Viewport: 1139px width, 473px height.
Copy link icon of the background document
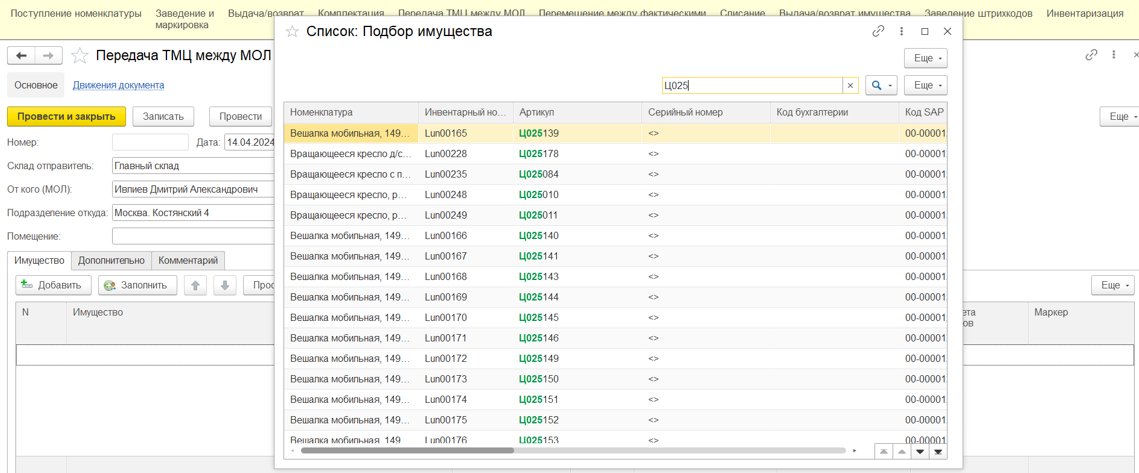tap(1090, 55)
